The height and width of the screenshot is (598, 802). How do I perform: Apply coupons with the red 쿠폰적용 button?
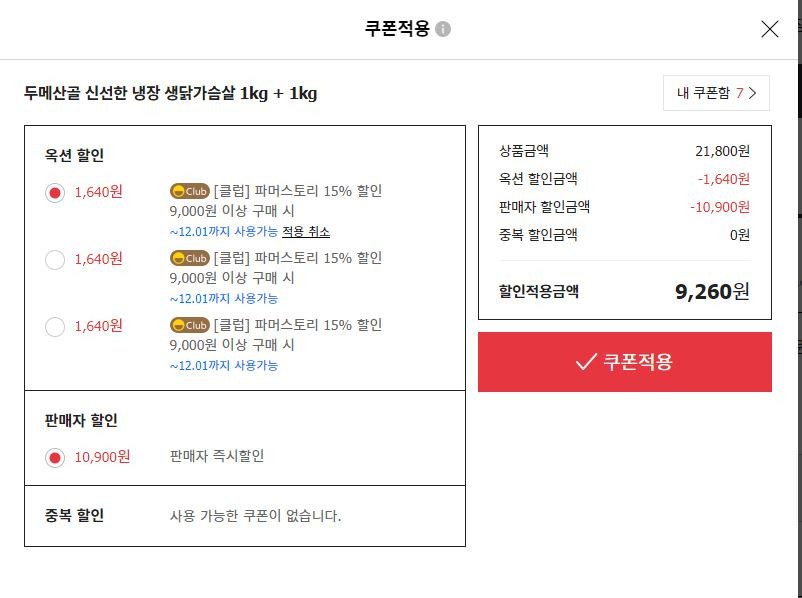coord(625,362)
